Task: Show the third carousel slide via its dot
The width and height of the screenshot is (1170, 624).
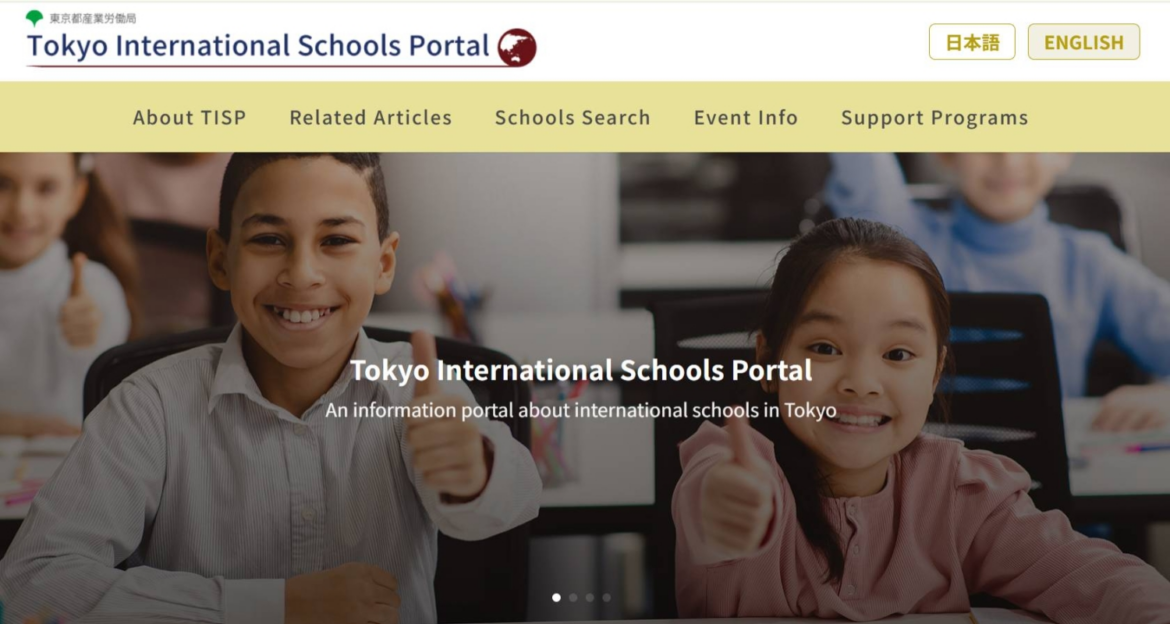Action: 590,598
